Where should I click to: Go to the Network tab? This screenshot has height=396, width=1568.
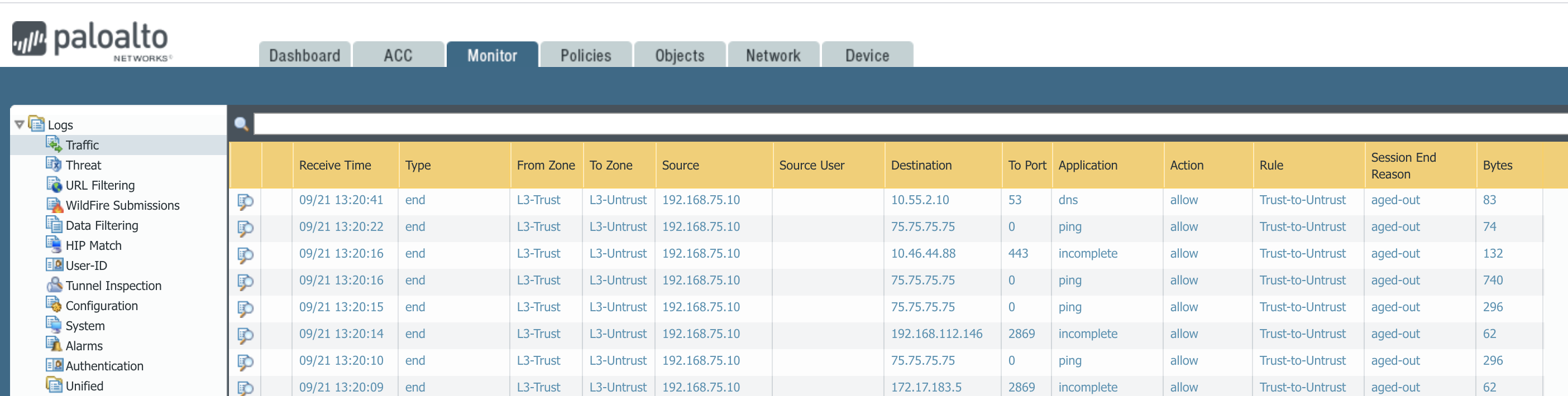(772, 55)
